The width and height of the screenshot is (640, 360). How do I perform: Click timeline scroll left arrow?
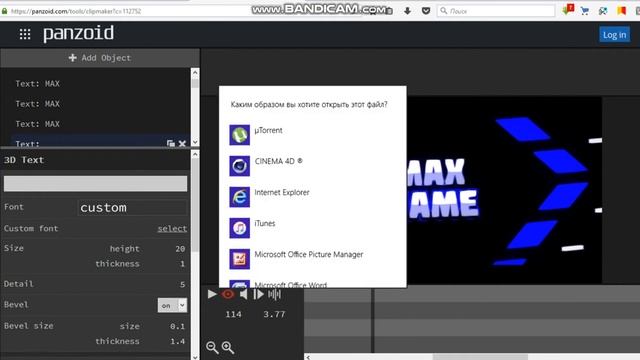308,357
